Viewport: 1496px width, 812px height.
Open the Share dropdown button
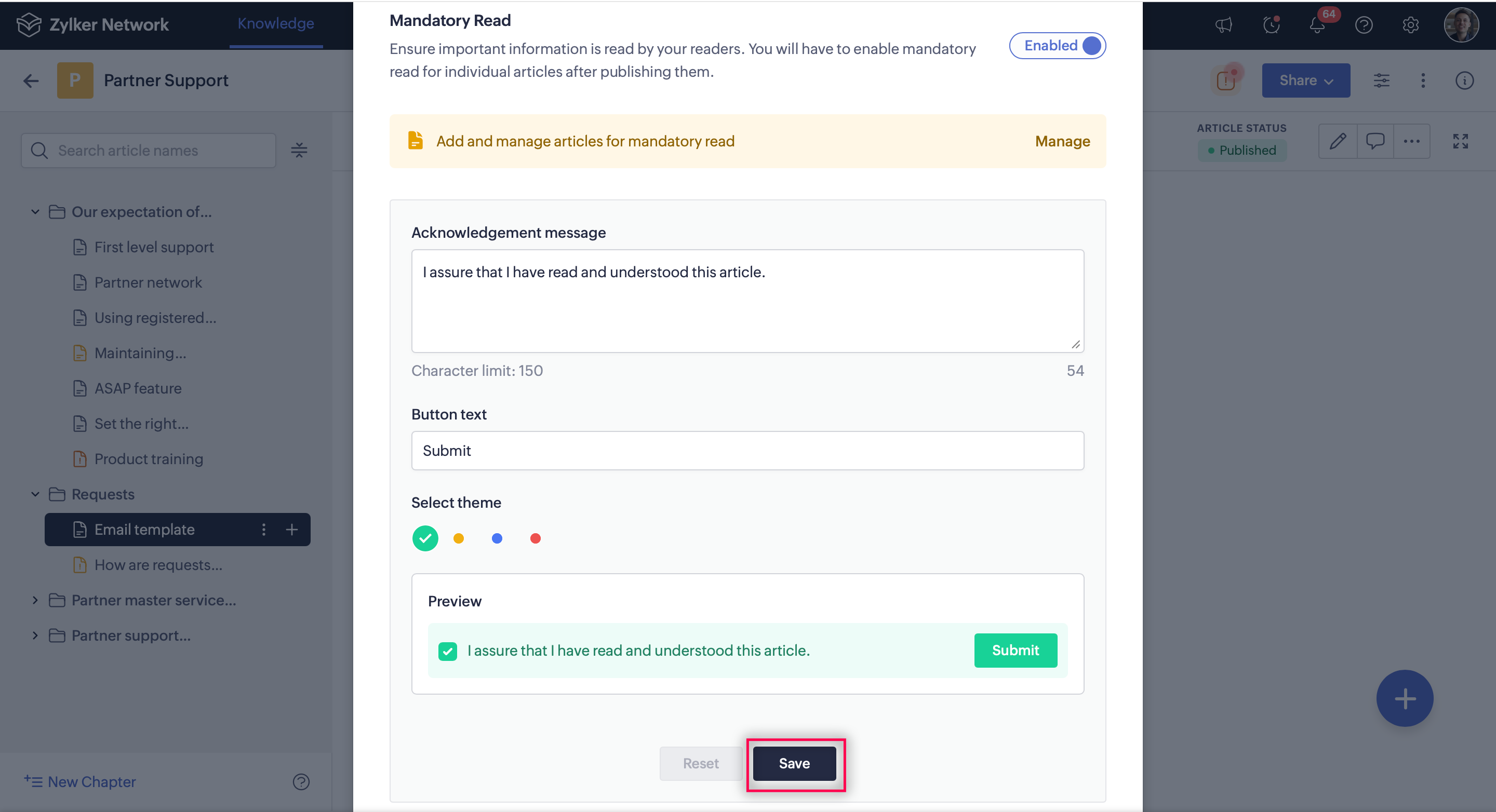[x=1305, y=80]
